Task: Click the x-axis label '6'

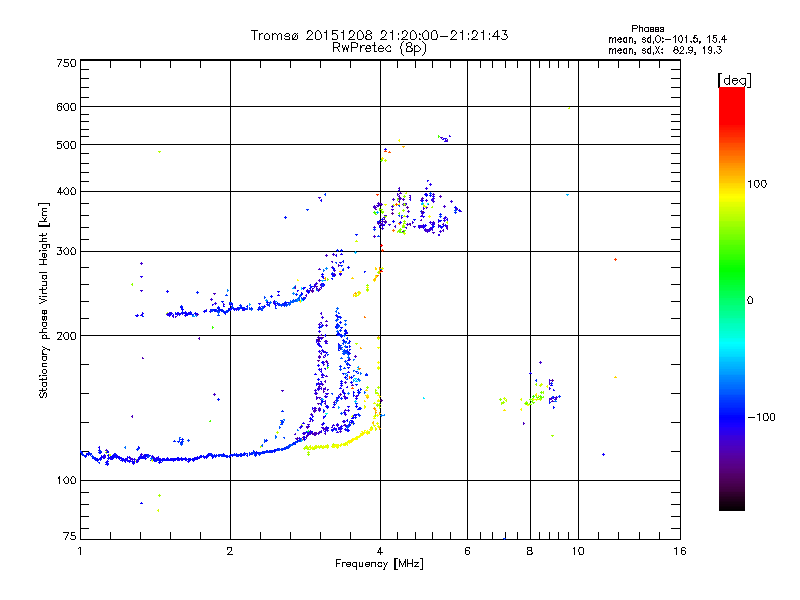Action: (467, 551)
